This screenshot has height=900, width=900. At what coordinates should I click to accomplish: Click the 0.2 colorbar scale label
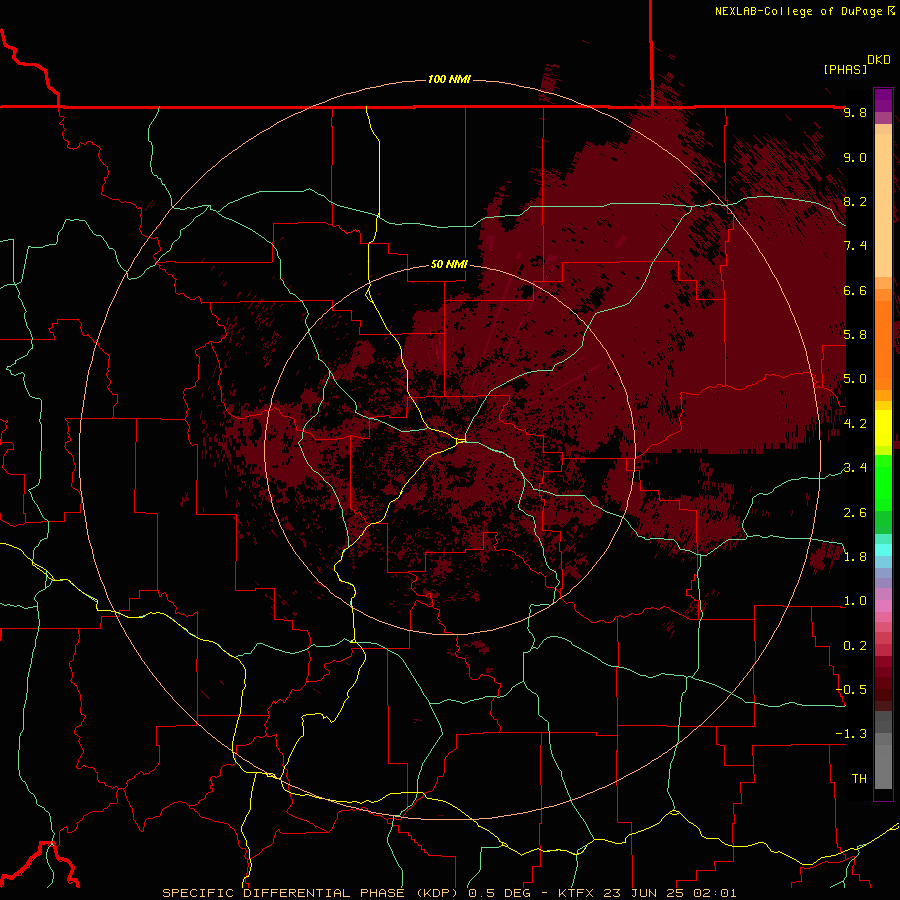(855, 646)
